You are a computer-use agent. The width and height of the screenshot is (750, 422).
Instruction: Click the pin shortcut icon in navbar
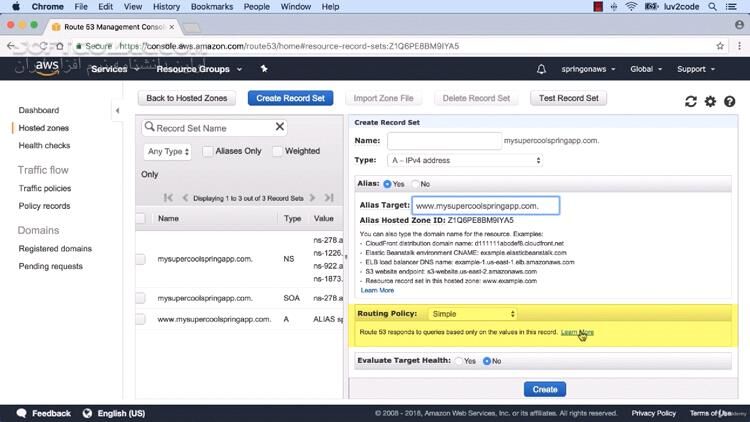tap(264, 69)
